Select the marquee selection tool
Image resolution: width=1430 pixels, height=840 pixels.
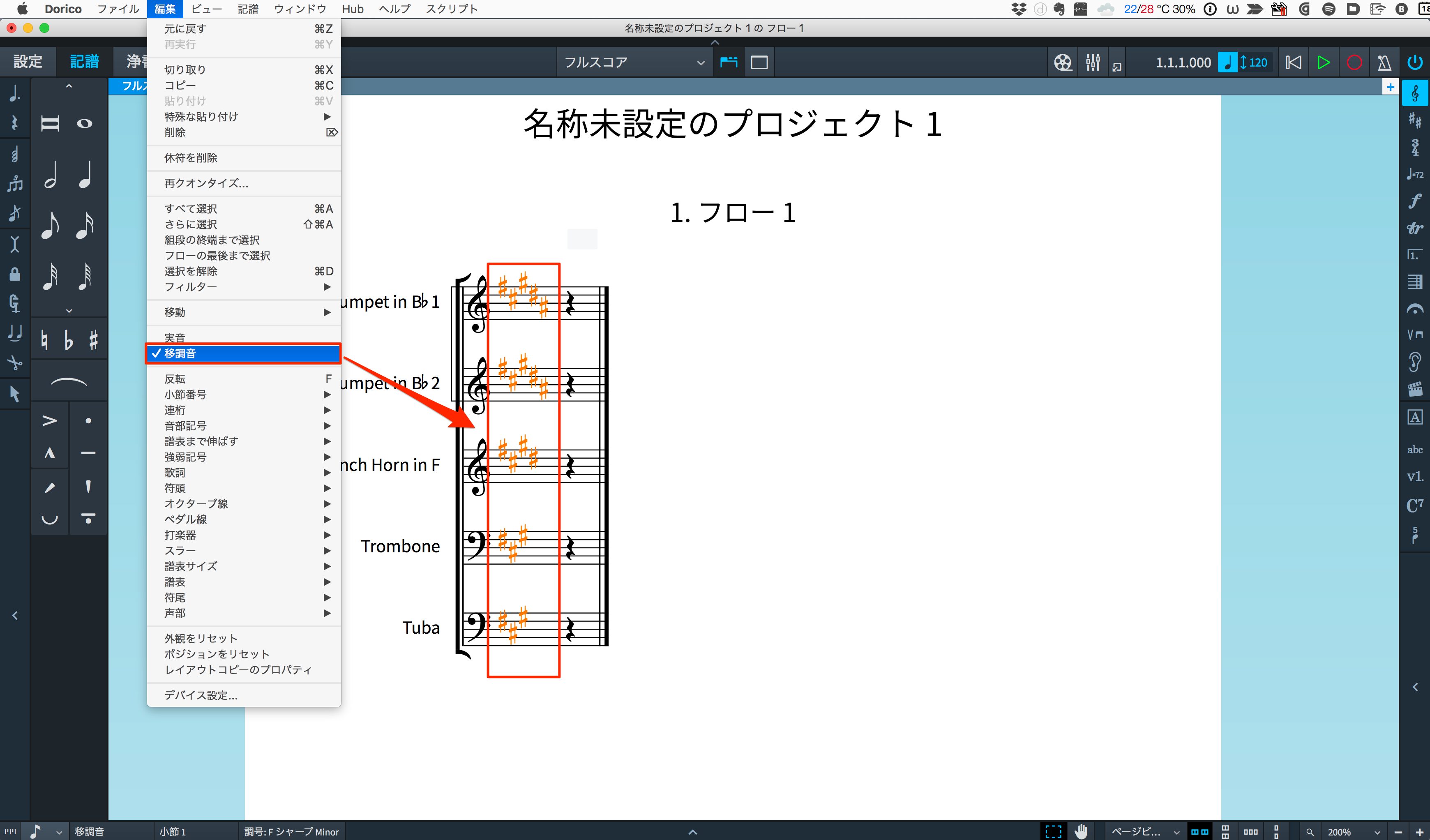pyautogui.click(x=1053, y=831)
